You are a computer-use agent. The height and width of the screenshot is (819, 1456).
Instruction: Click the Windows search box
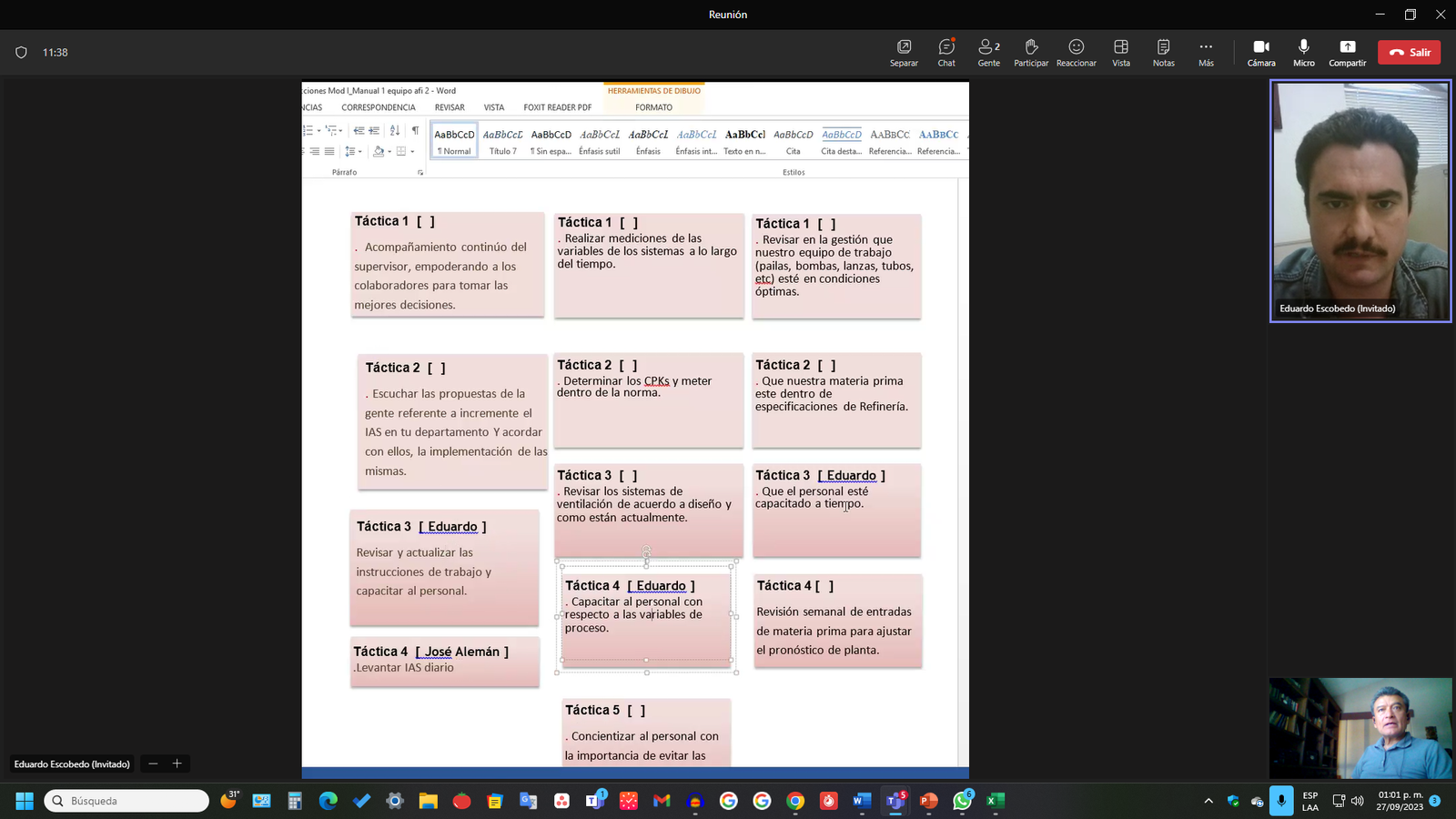click(126, 801)
